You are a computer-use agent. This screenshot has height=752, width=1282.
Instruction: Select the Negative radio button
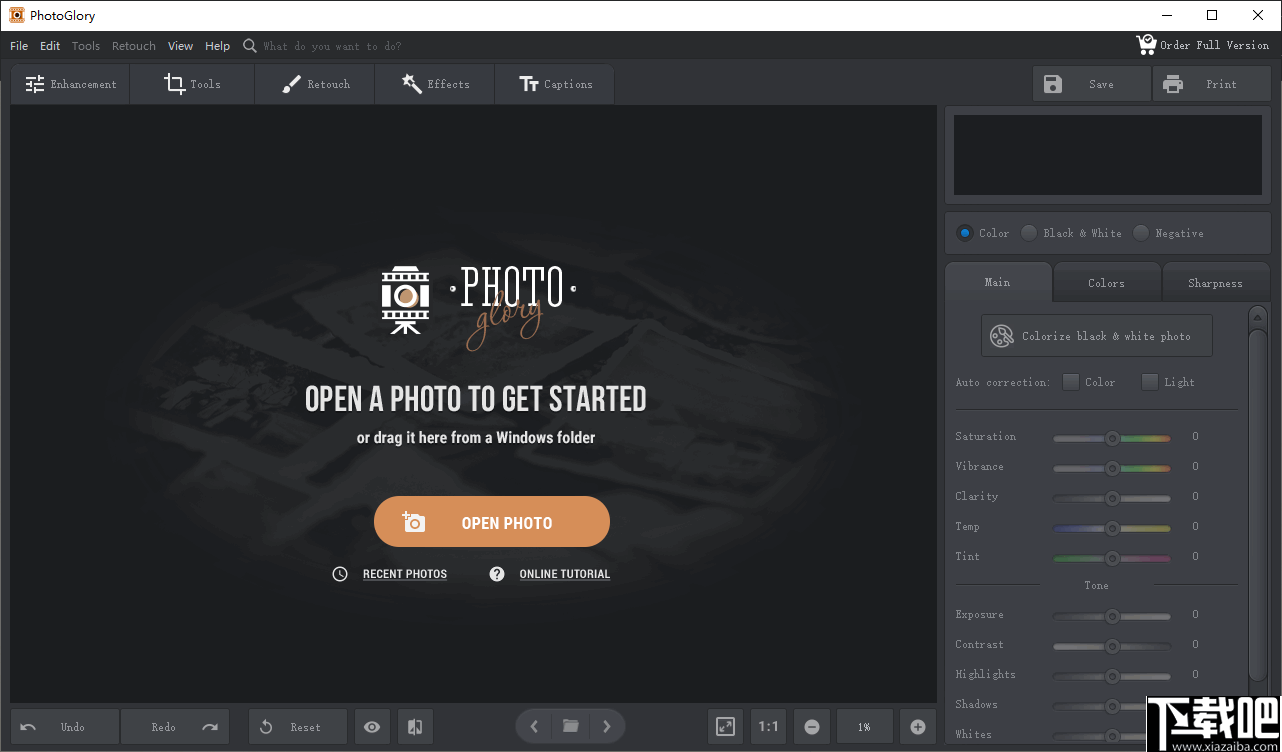pyautogui.click(x=1141, y=233)
